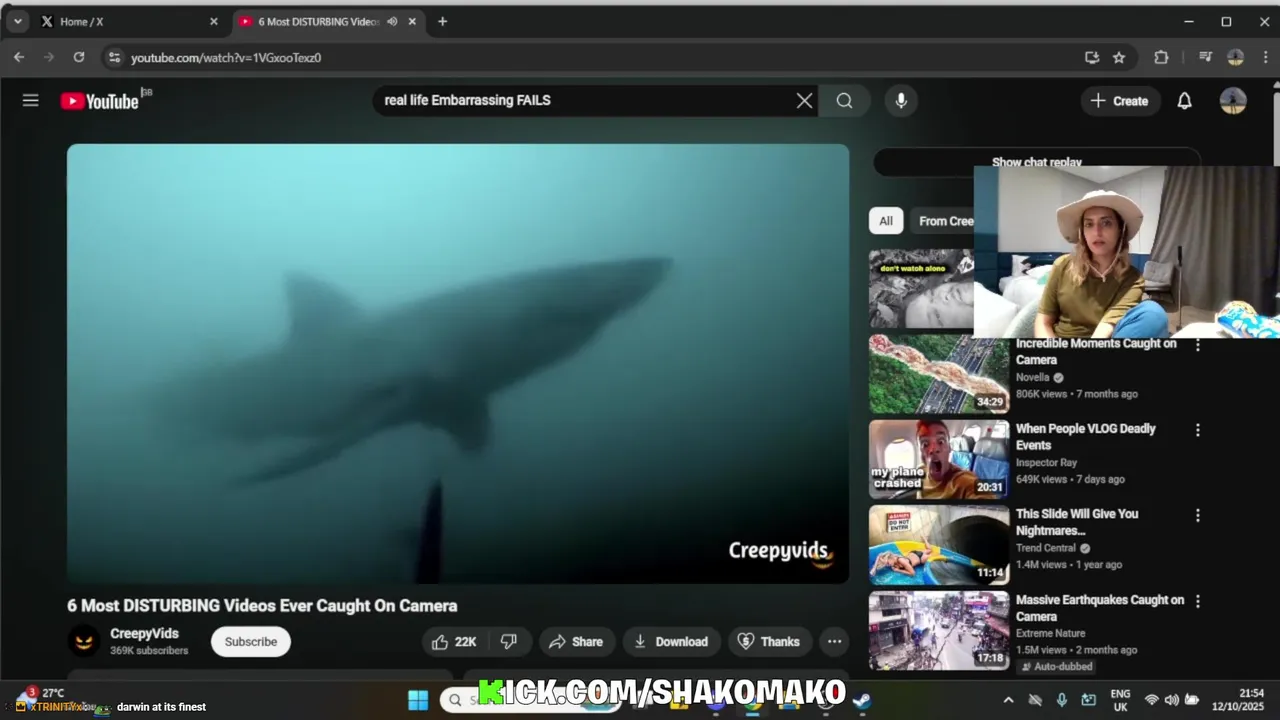Open options for When People VLOG video
This screenshot has height=720, width=1280.
click(1197, 430)
